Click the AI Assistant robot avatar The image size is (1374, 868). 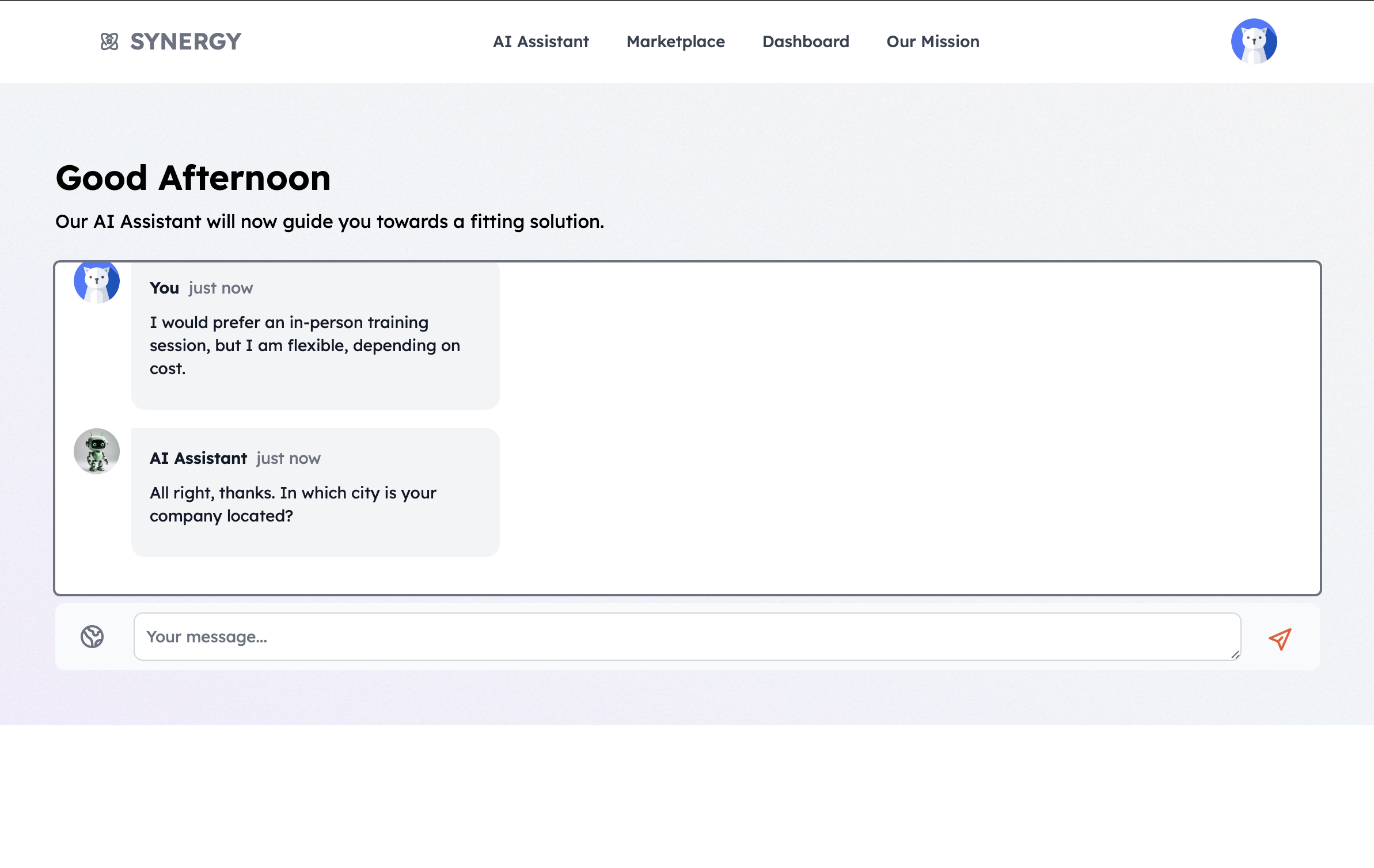click(x=97, y=451)
